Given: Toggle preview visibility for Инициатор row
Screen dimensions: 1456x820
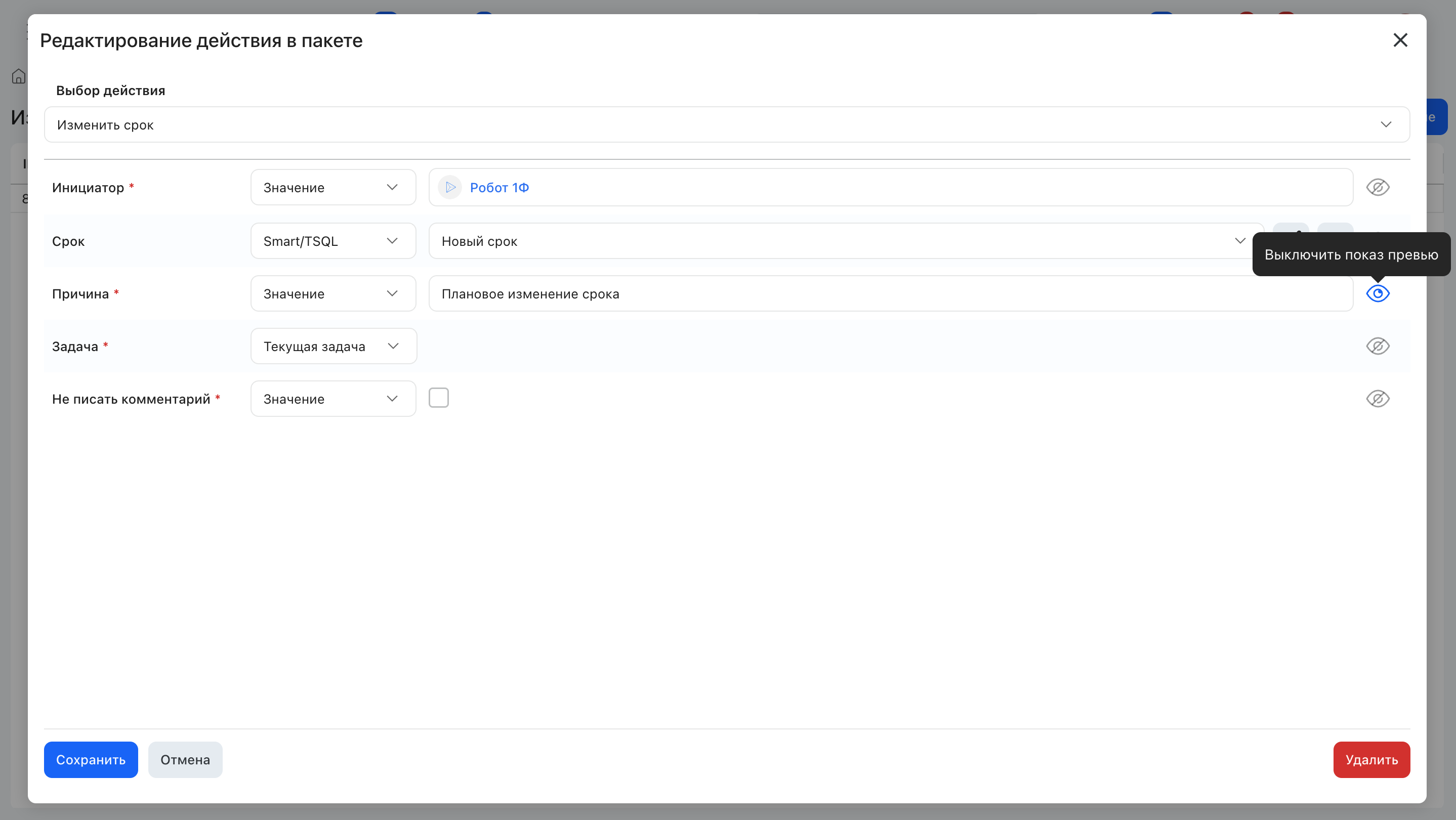Looking at the screenshot, I should pos(1378,187).
